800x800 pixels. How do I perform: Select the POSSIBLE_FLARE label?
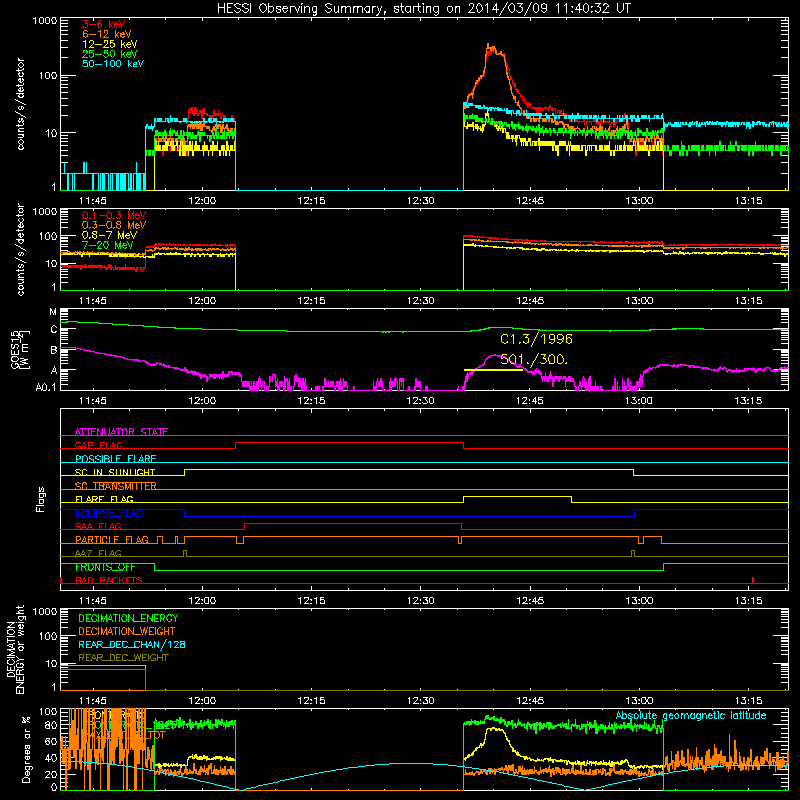pos(115,459)
